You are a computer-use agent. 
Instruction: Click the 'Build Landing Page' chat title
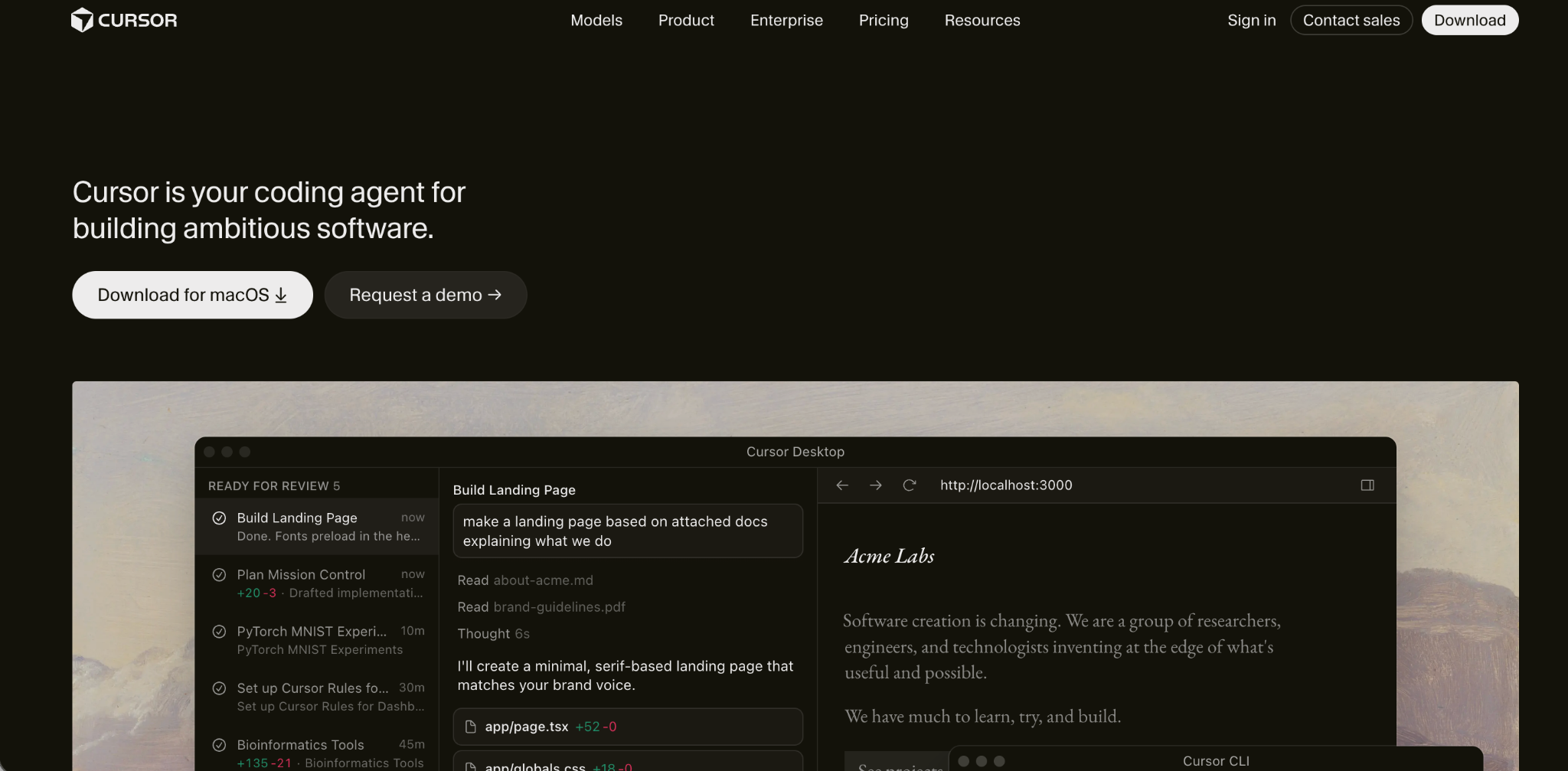514,490
